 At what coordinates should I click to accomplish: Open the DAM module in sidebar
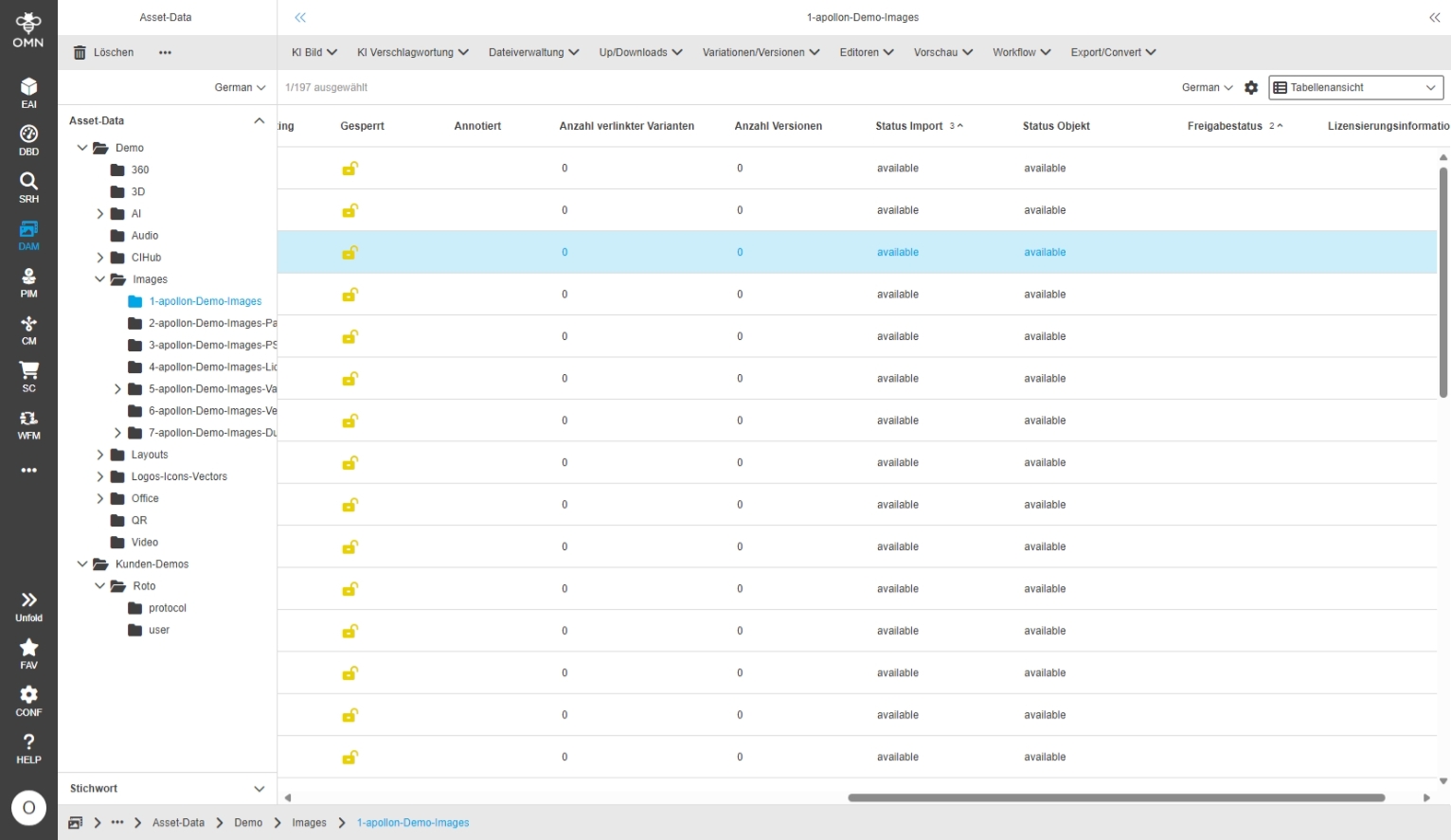(x=28, y=234)
